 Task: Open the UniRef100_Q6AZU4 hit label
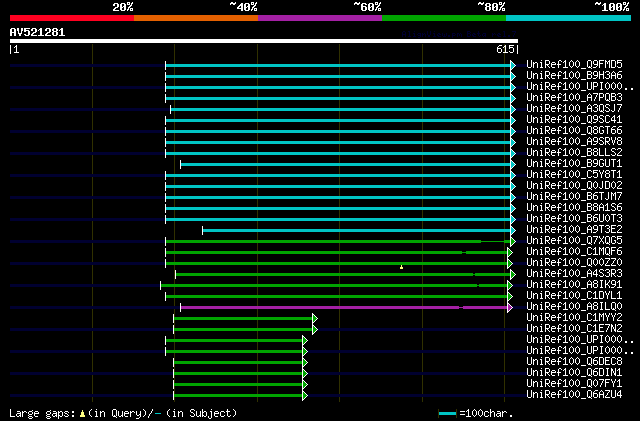[574, 395]
